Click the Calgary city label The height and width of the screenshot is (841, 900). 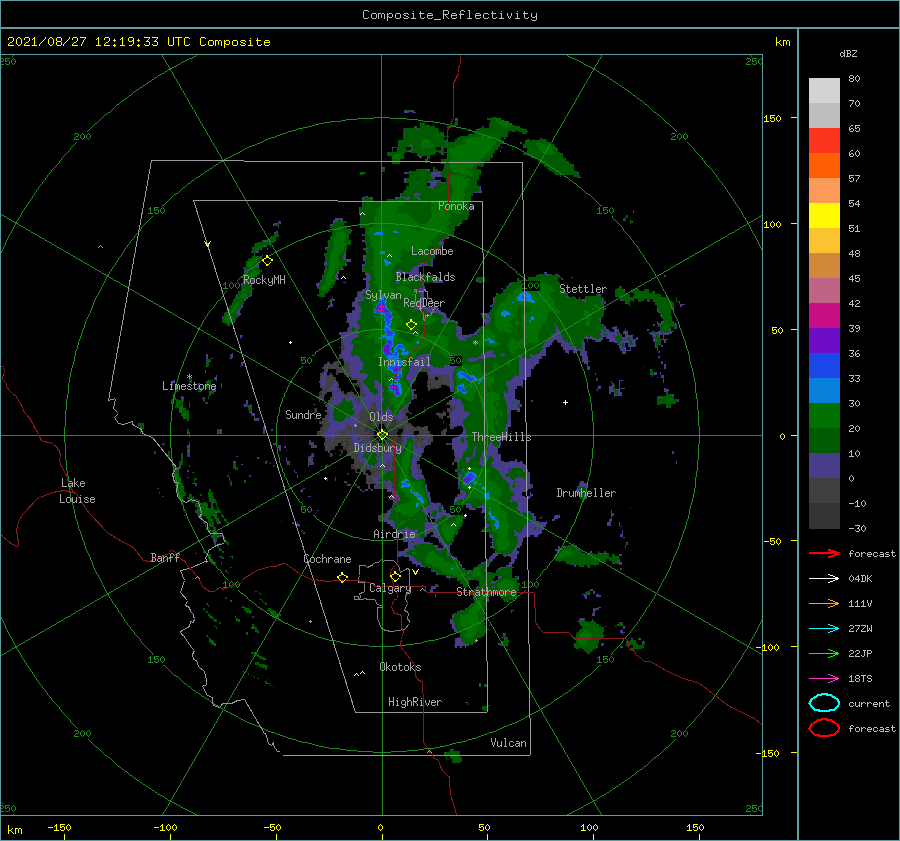point(390,588)
